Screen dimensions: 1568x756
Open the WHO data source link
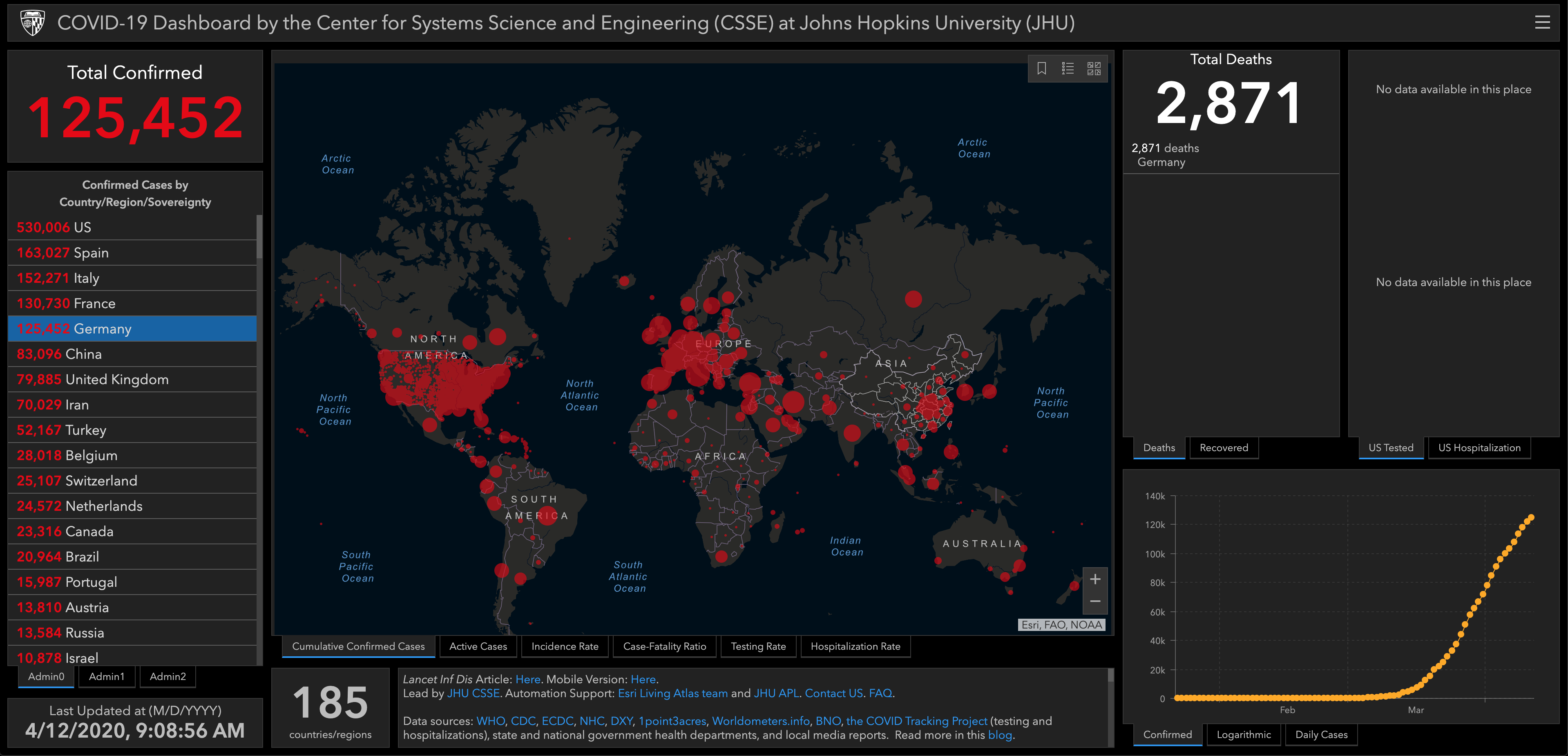coord(491,721)
